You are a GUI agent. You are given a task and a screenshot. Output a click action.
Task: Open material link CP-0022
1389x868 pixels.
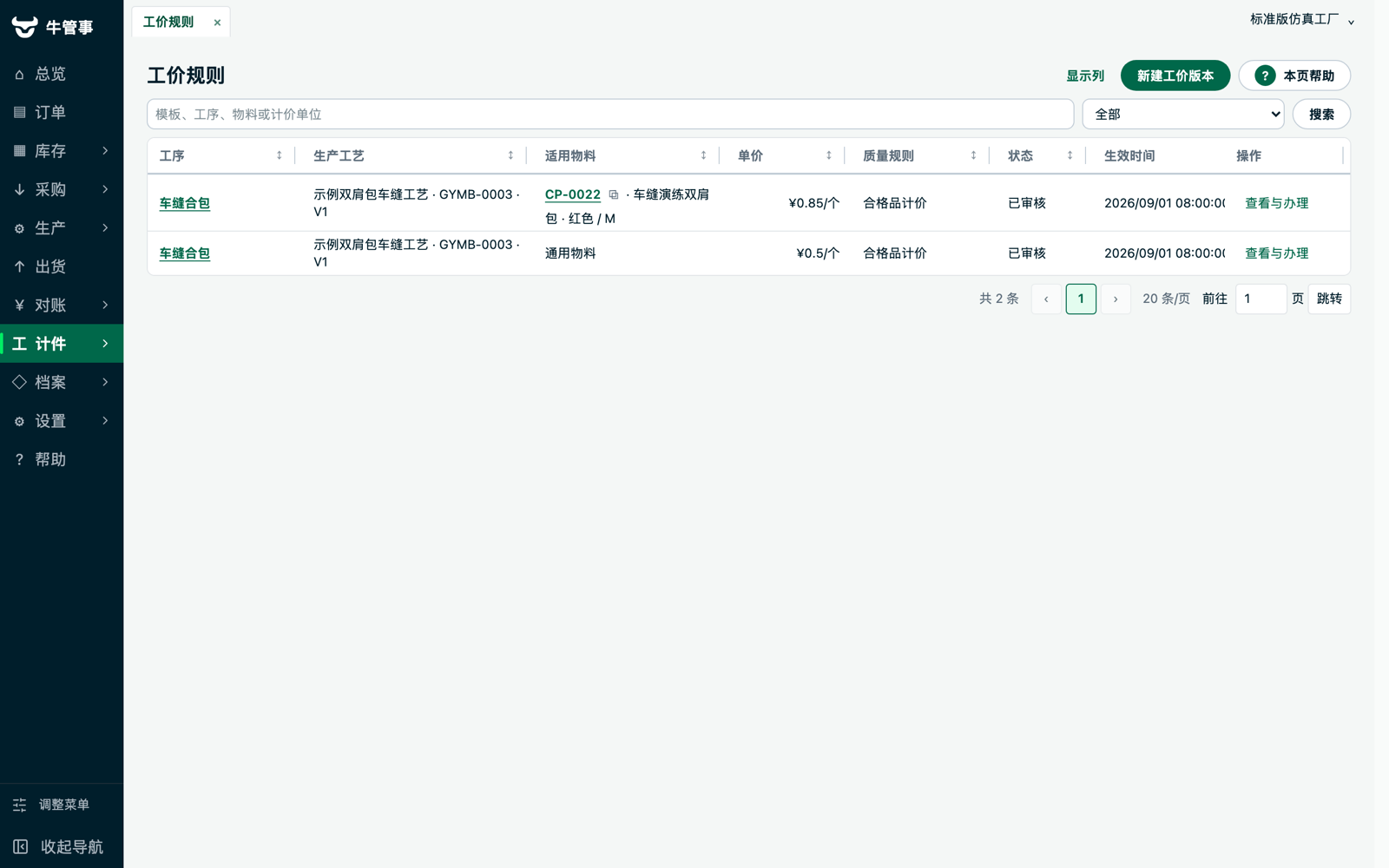pyautogui.click(x=572, y=194)
